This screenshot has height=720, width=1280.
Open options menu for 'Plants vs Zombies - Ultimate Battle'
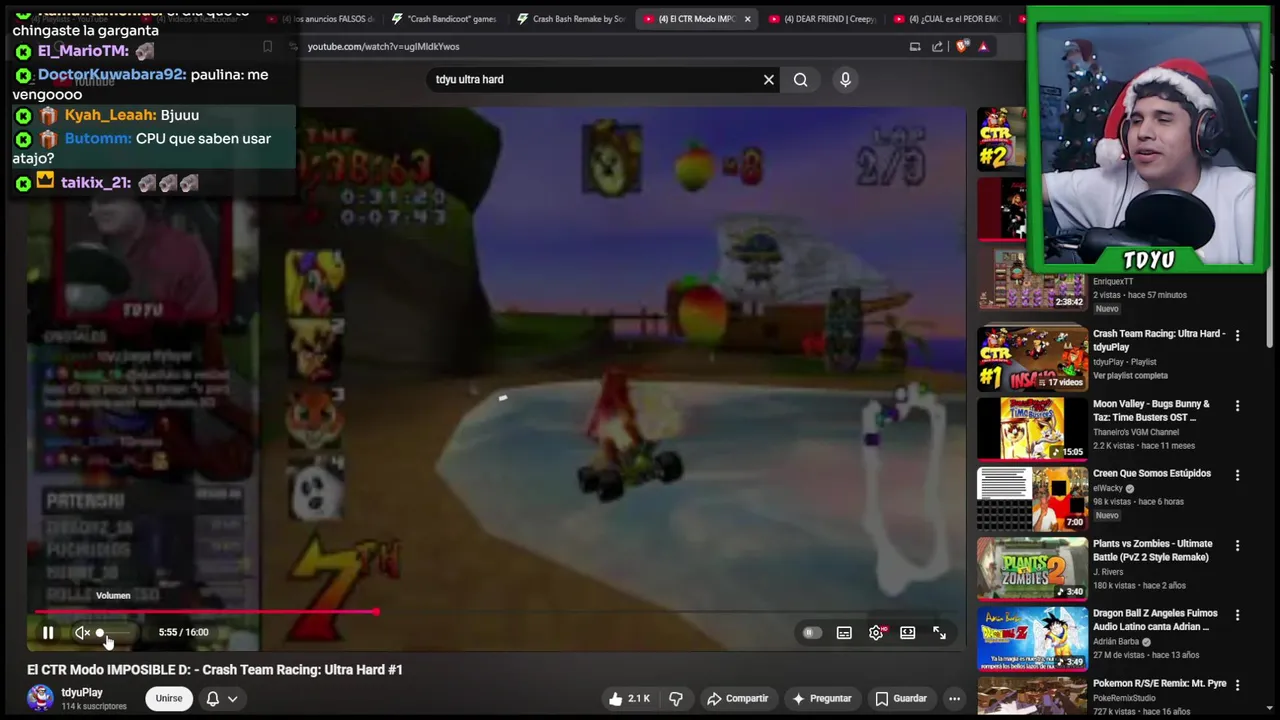point(1237,545)
